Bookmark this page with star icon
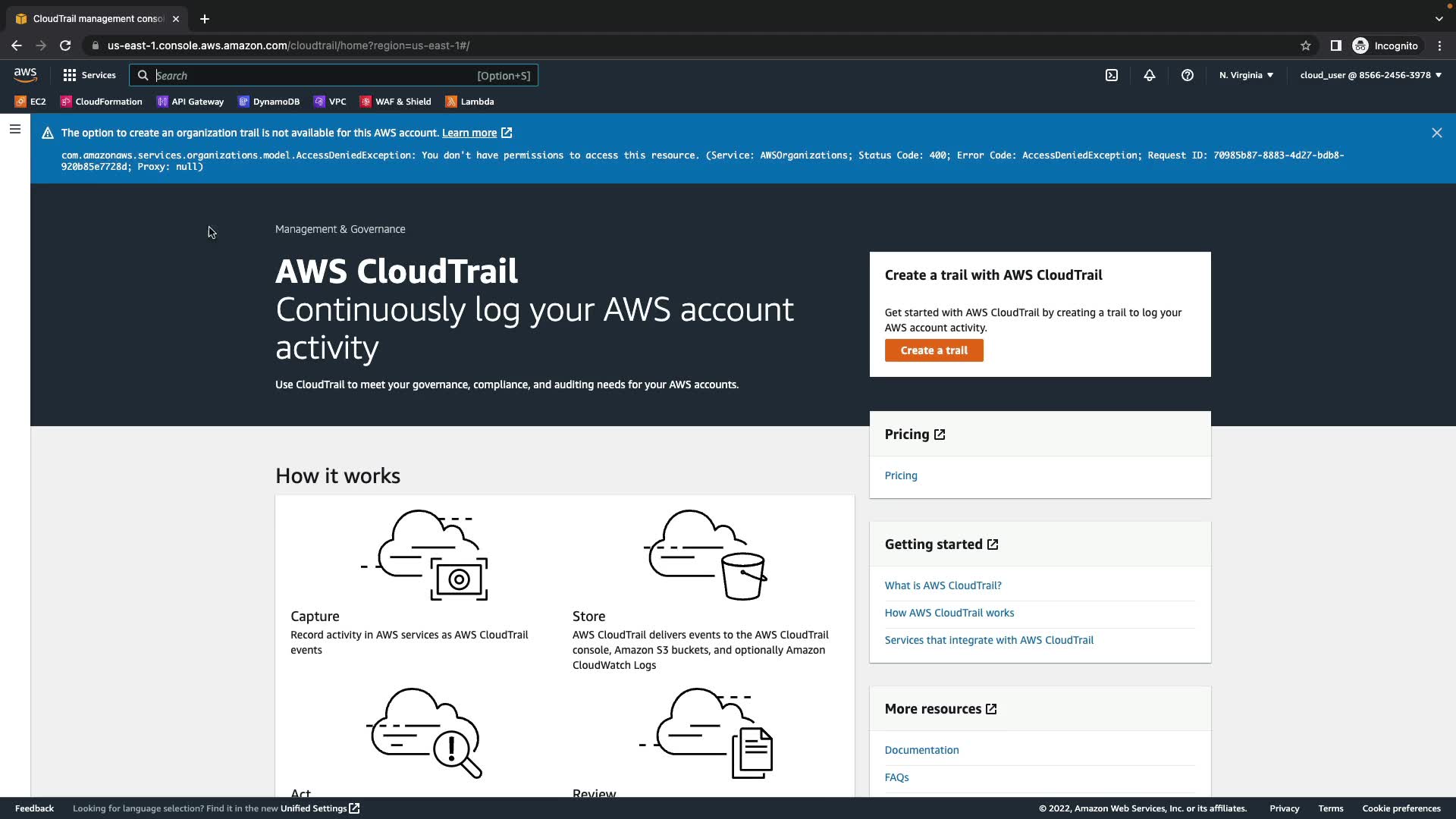The image size is (1456, 819). point(1305,45)
